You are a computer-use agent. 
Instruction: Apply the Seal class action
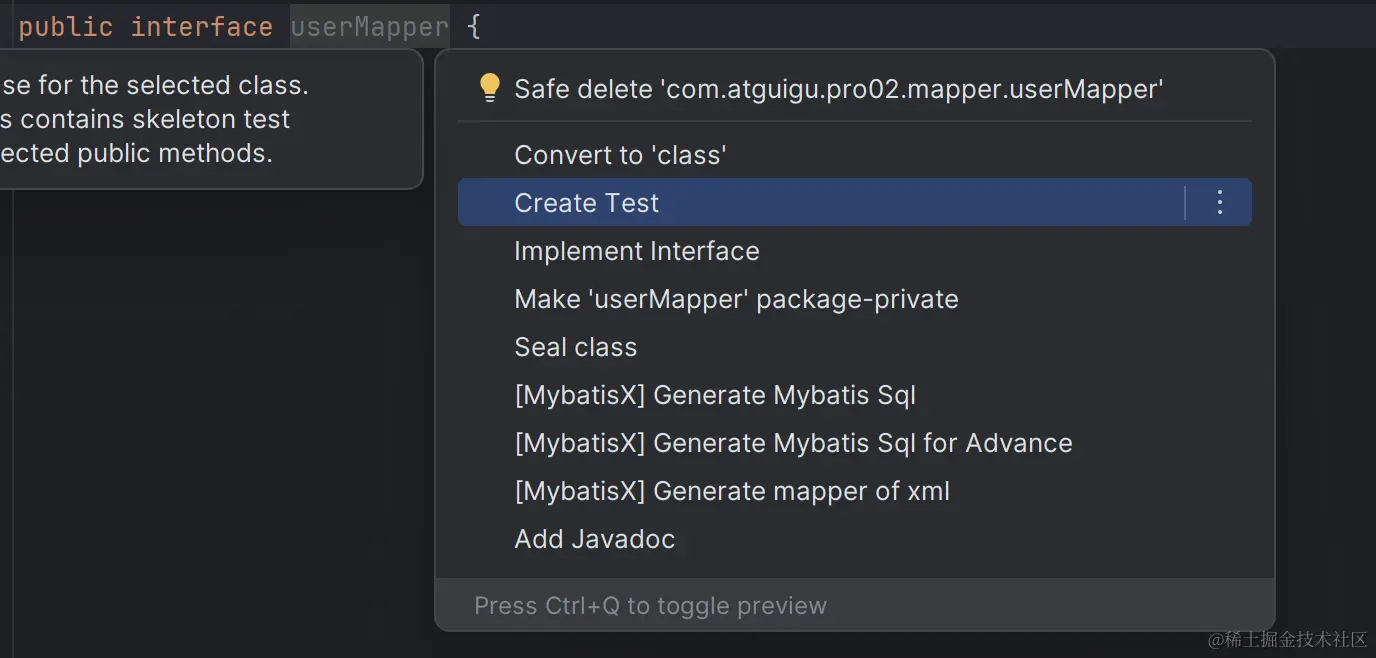click(576, 347)
